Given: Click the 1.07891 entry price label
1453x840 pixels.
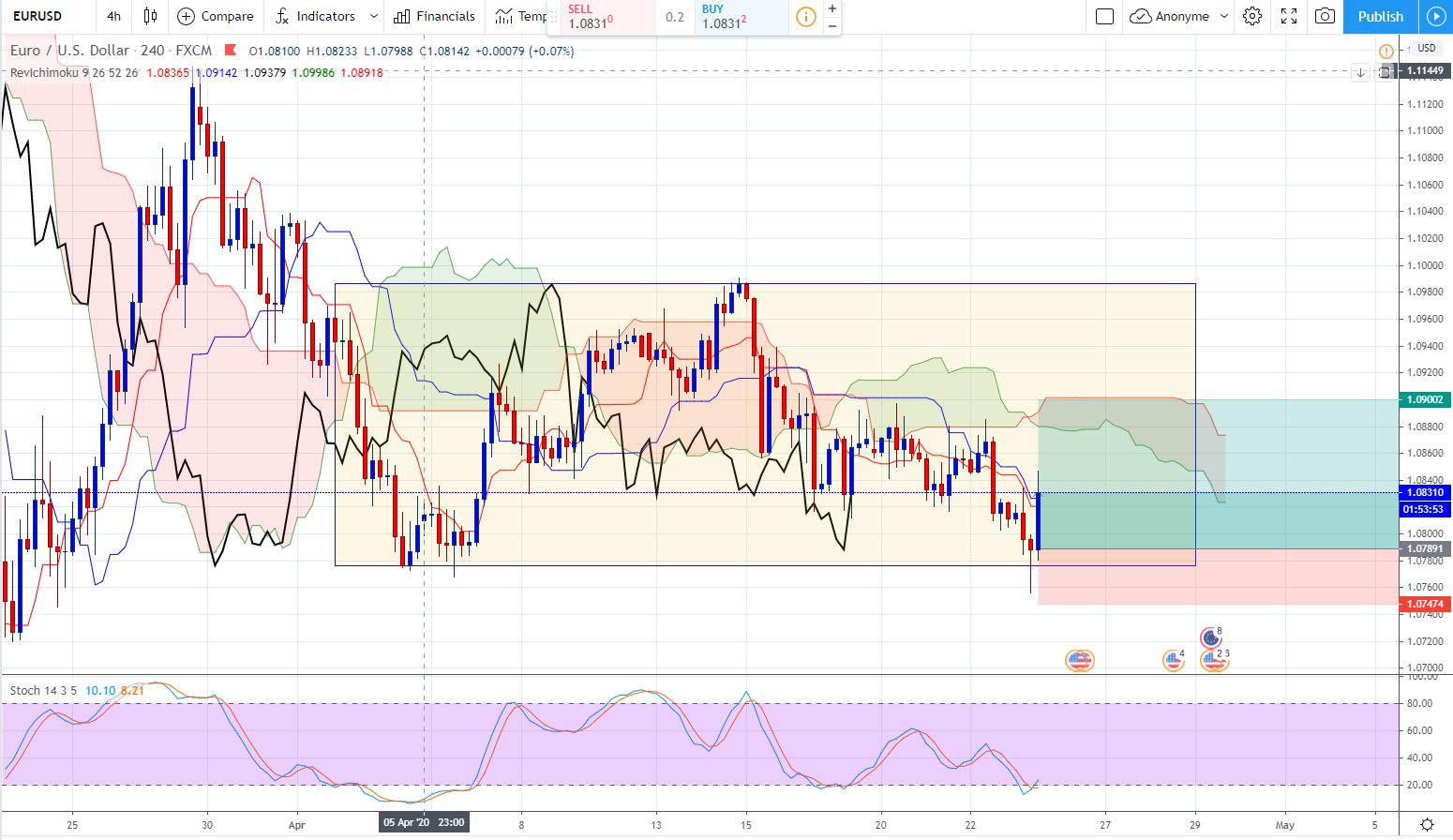Looking at the screenshot, I should pyautogui.click(x=1425, y=548).
